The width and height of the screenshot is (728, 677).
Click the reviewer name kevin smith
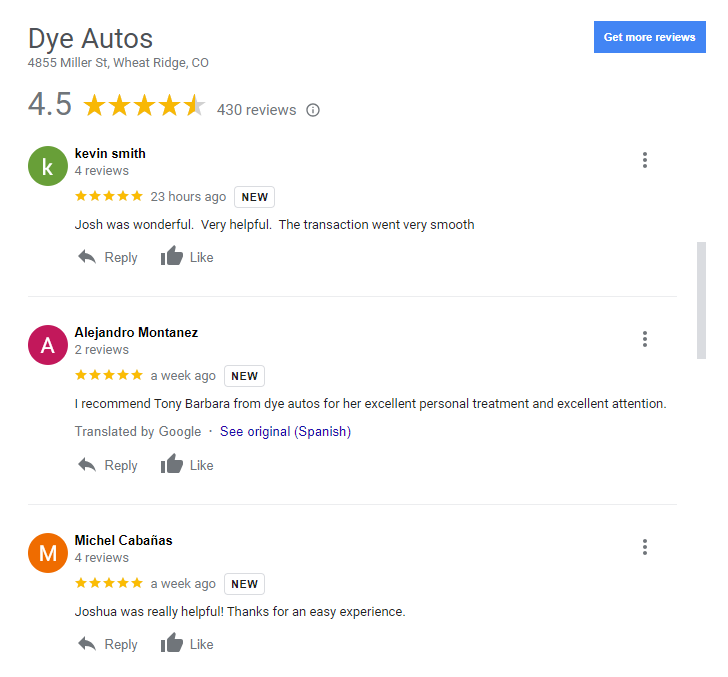tap(110, 153)
